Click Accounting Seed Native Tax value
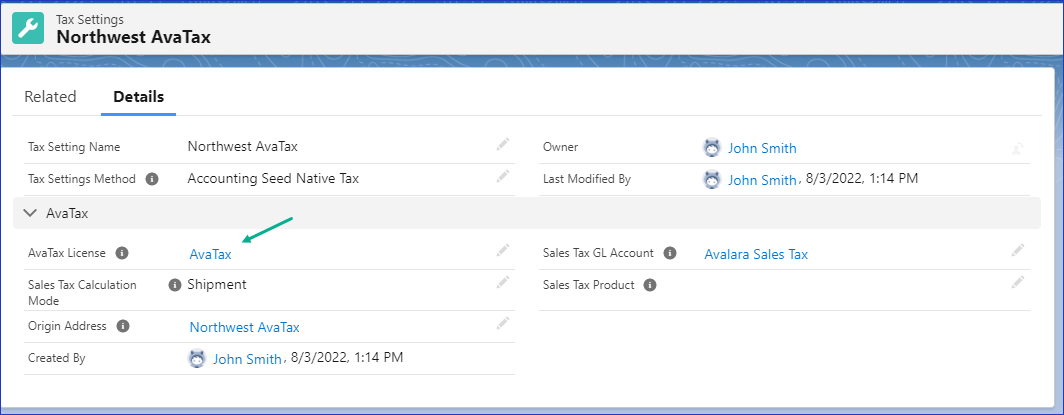Image resolution: width=1064 pixels, height=415 pixels. (x=273, y=179)
